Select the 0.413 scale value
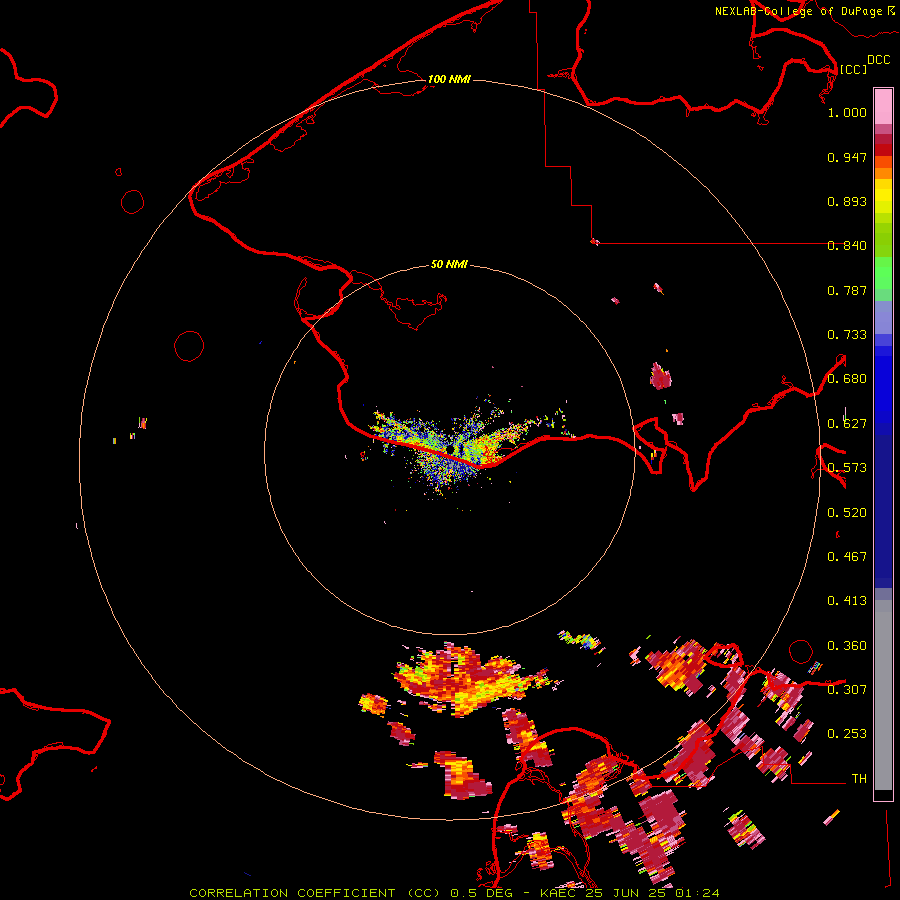 847,601
